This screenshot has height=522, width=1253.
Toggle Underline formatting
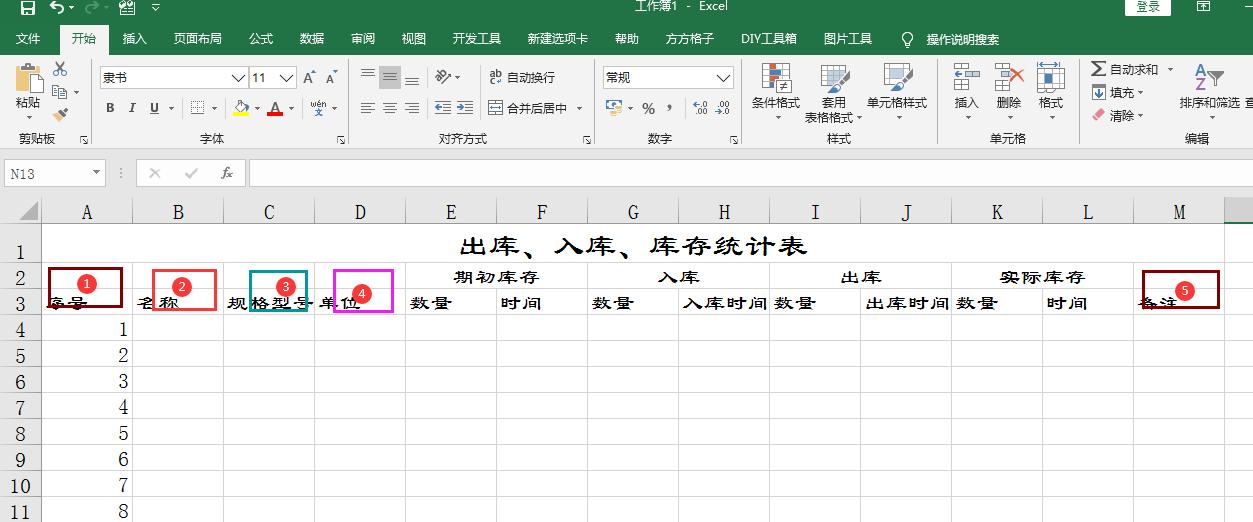click(x=154, y=108)
